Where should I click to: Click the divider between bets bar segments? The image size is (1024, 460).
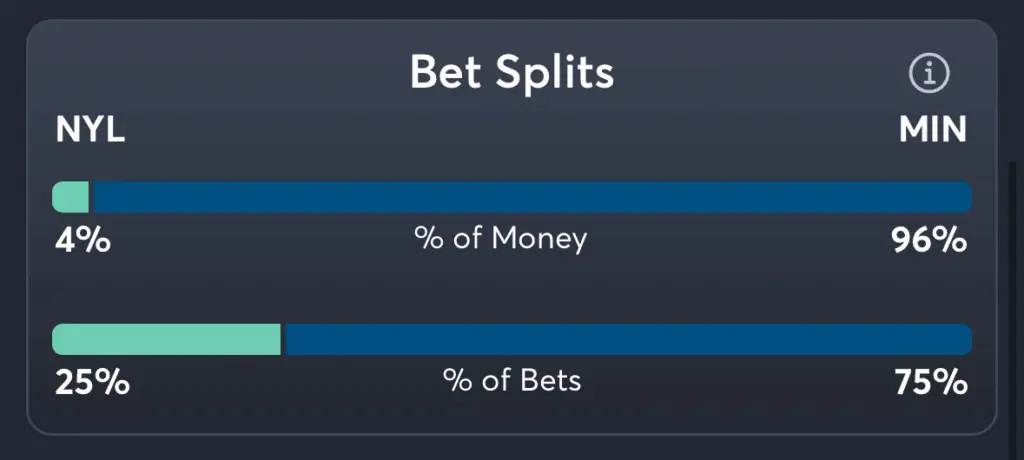283,340
